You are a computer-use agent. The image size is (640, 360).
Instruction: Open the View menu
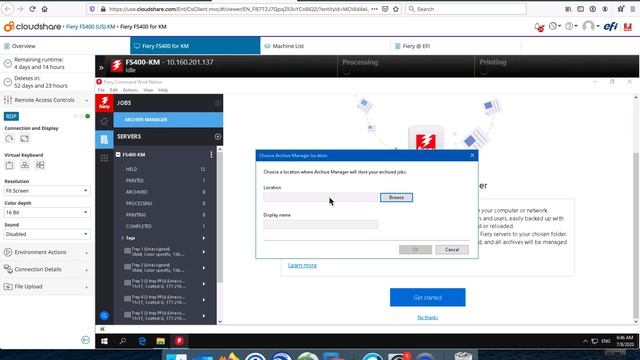coord(148,90)
